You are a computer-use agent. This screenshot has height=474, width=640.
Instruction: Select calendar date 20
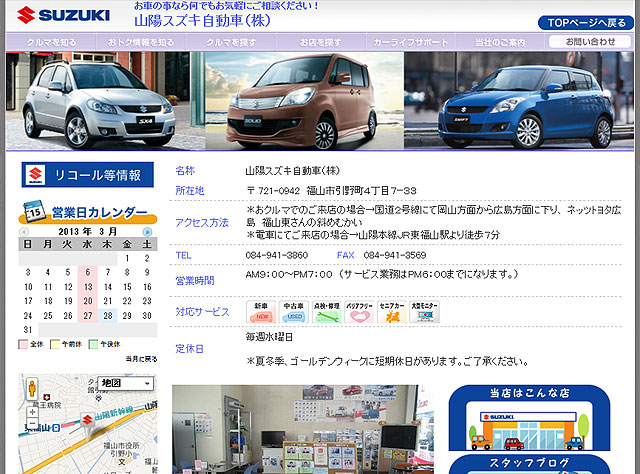point(88,301)
